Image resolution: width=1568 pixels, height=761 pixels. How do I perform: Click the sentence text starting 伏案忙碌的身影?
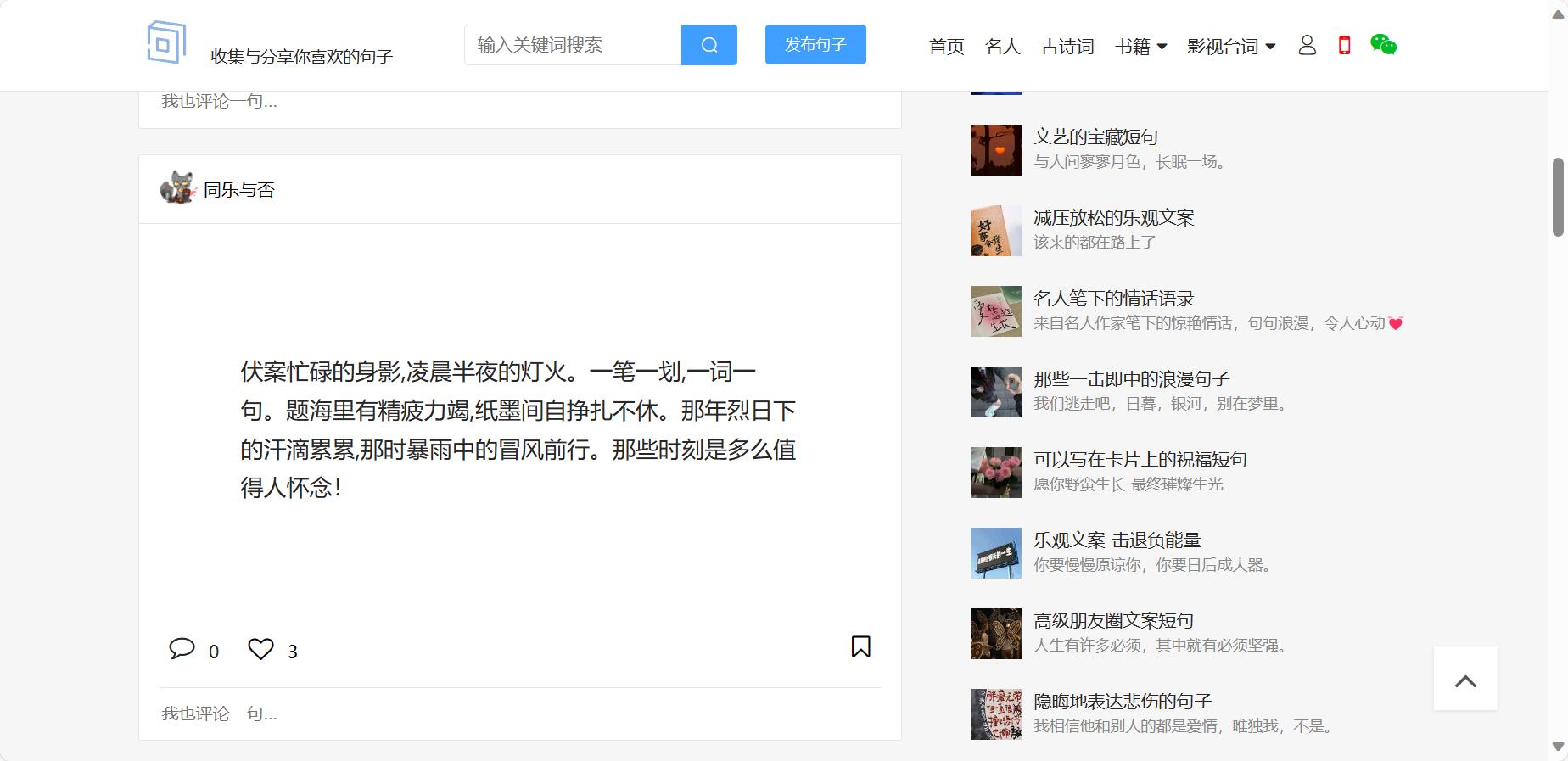point(518,429)
